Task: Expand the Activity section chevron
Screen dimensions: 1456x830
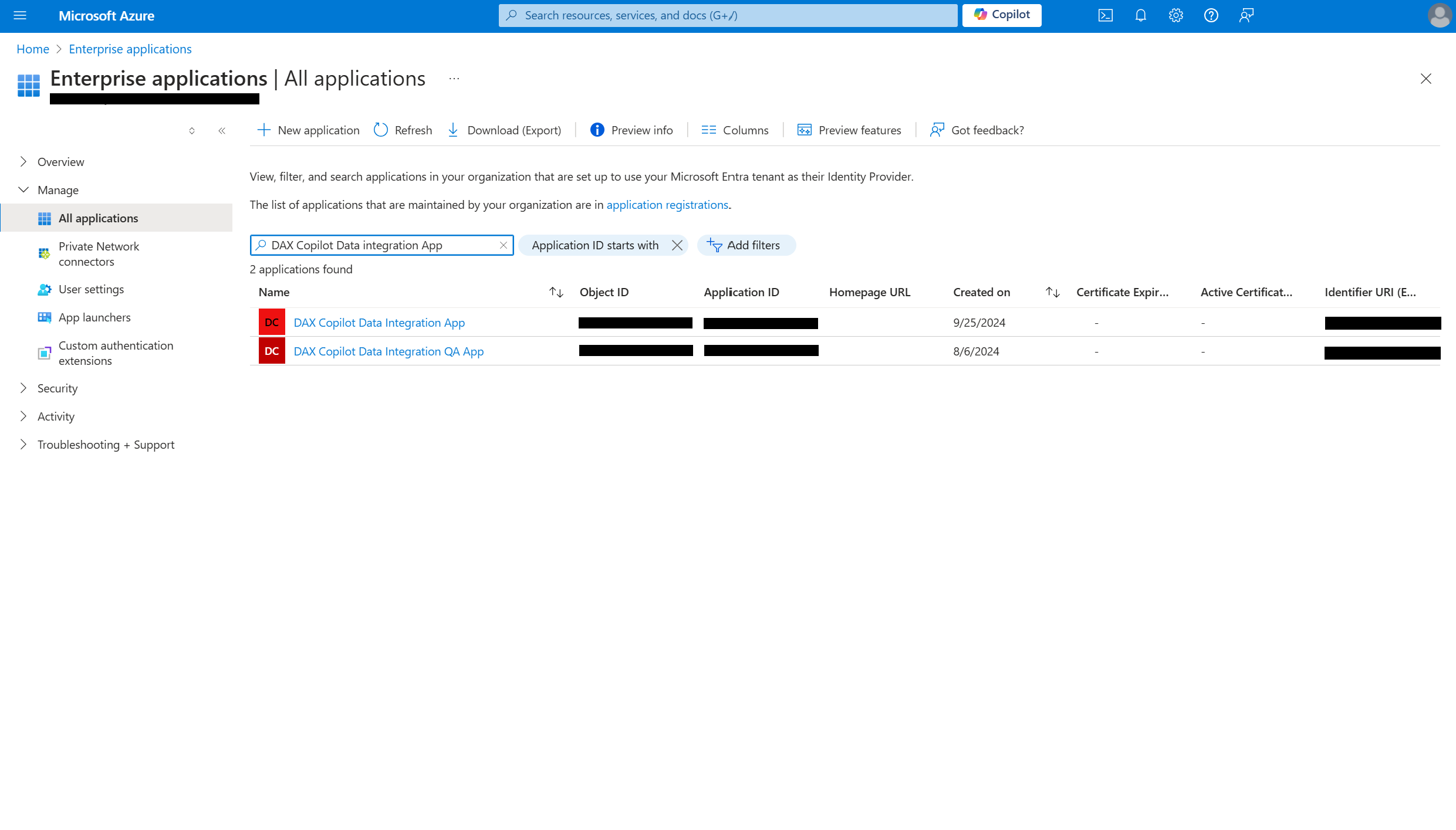Action: pyautogui.click(x=23, y=416)
